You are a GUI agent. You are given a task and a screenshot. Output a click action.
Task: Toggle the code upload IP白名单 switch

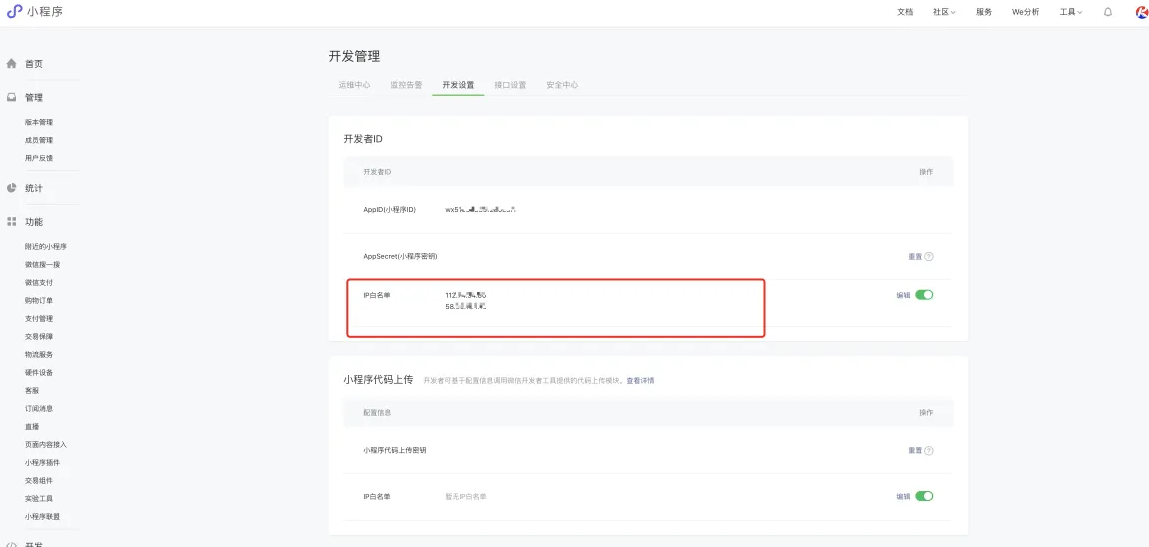(924, 496)
